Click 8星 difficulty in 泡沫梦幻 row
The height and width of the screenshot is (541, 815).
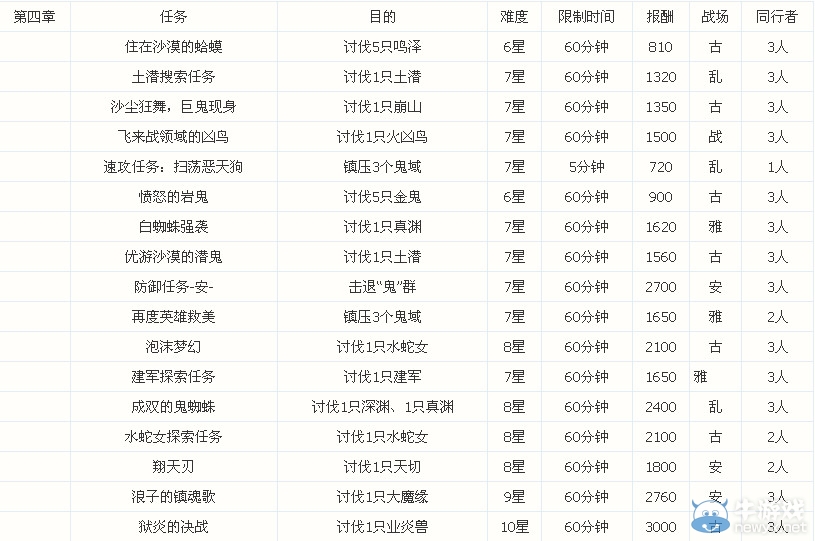click(x=514, y=347)
